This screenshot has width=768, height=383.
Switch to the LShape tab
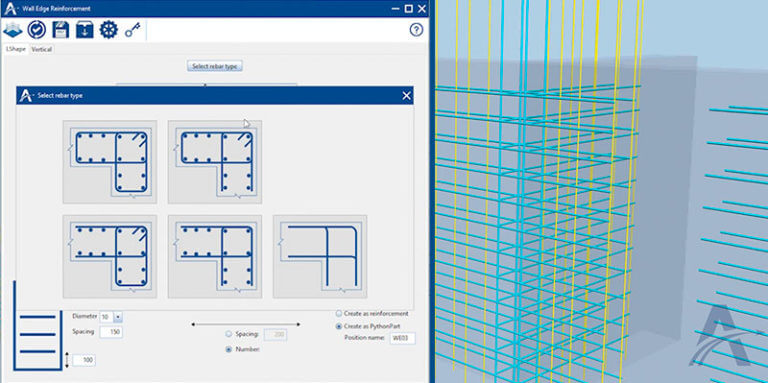pyautogui.click(x=16, y=49)
